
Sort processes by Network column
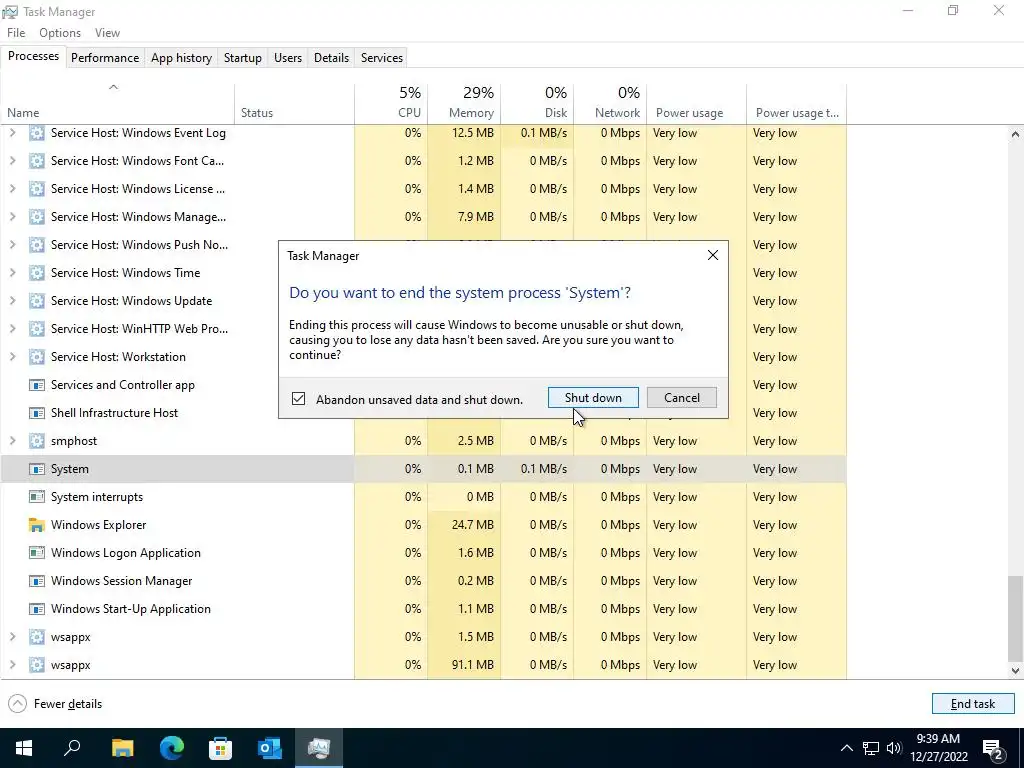point(611,104)
